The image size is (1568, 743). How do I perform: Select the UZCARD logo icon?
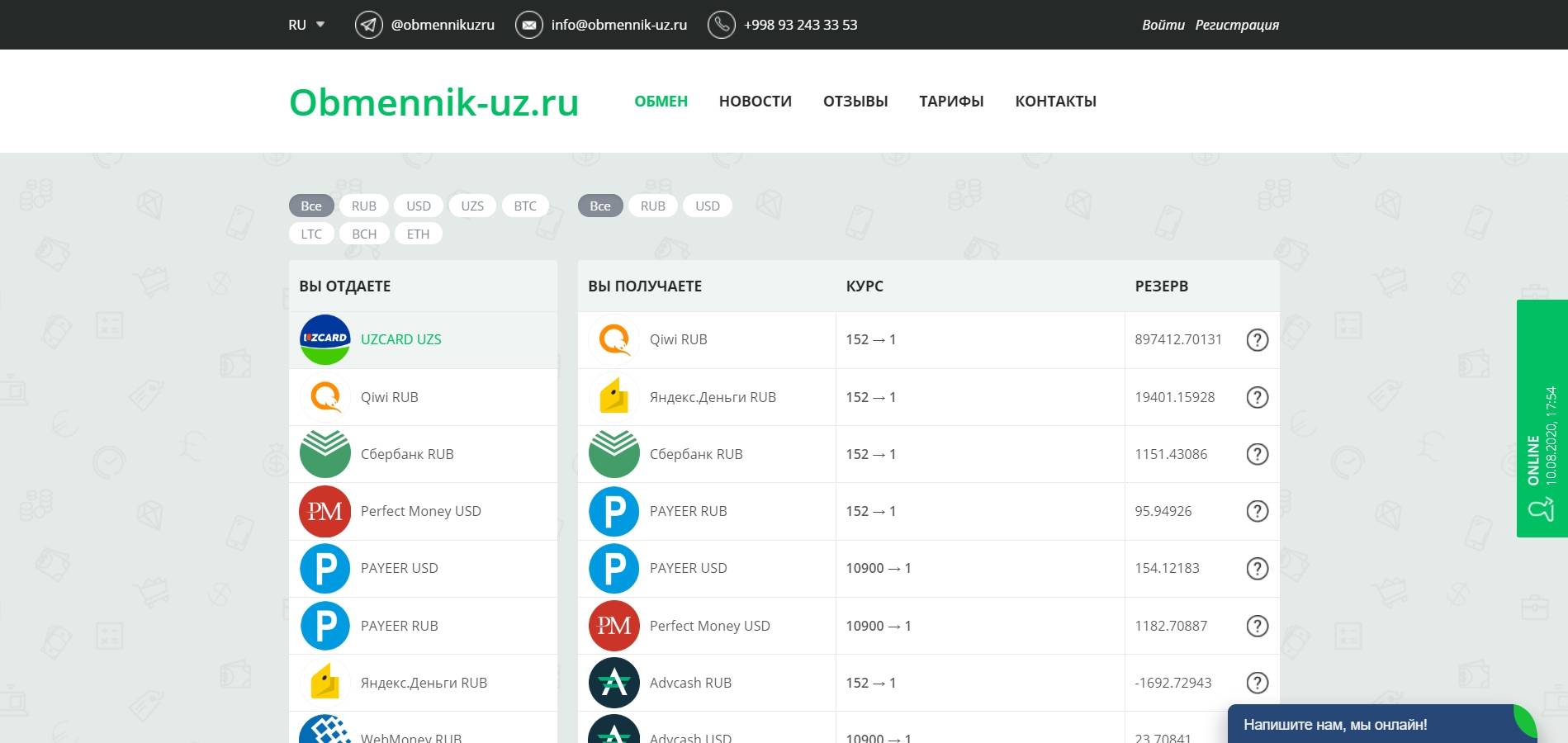point(325,339)
